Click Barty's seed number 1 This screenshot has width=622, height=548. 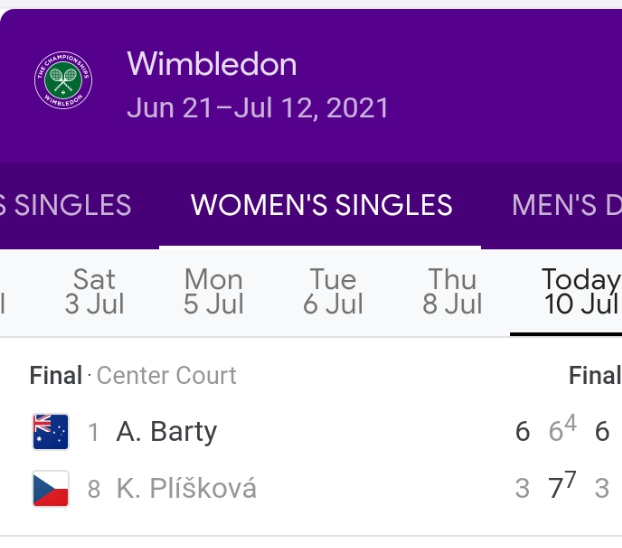[x=93, y=432]
